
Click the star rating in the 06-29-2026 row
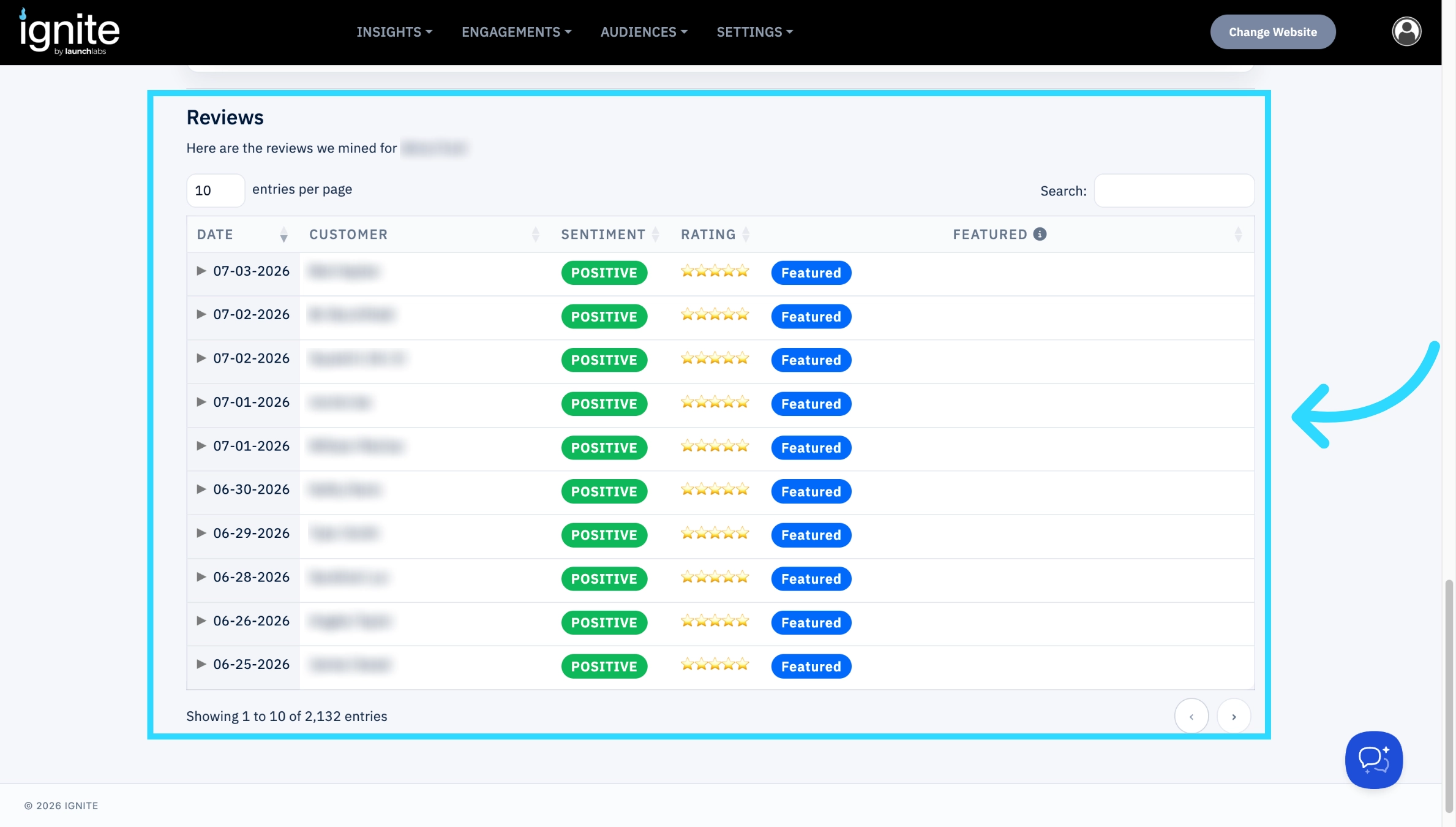[715, 533]
